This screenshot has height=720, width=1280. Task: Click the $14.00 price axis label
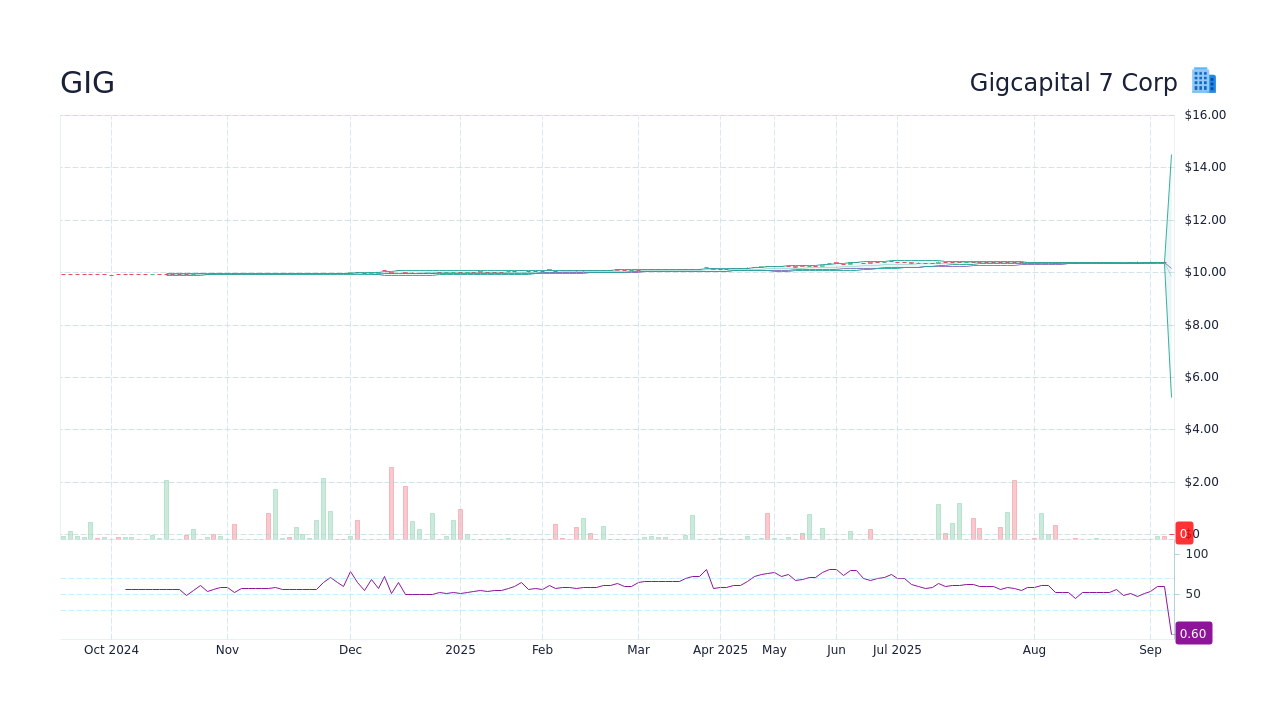pyautogui.click(x=1205, y=167)
